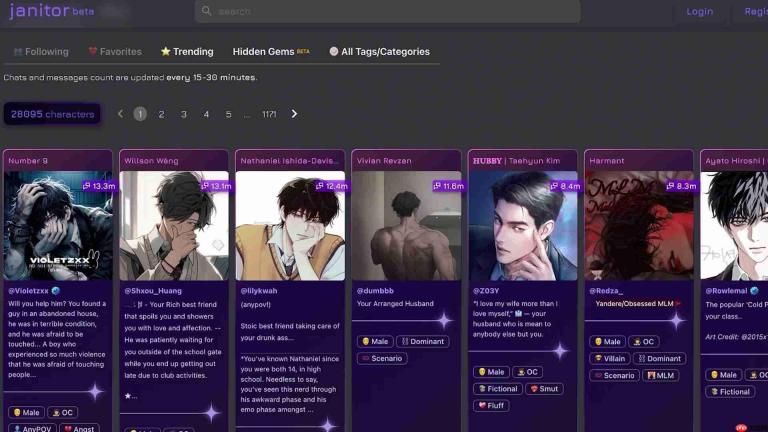Open the Login link
Image resolution: width=768 pixels, height=432 pixels.
pyautogui.click(x=699, y=11)
